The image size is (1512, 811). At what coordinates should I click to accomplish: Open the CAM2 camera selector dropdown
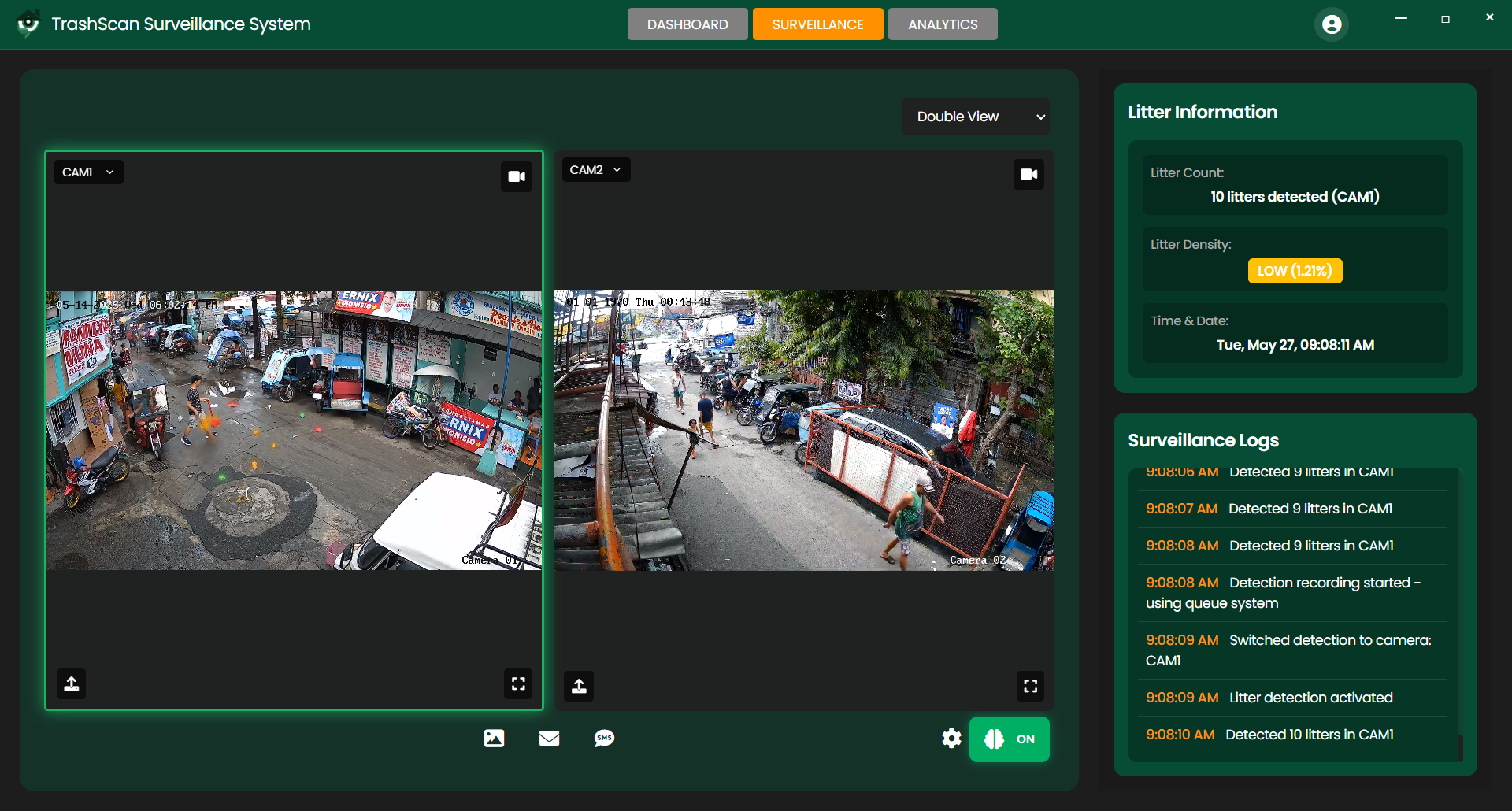[595, 169]
